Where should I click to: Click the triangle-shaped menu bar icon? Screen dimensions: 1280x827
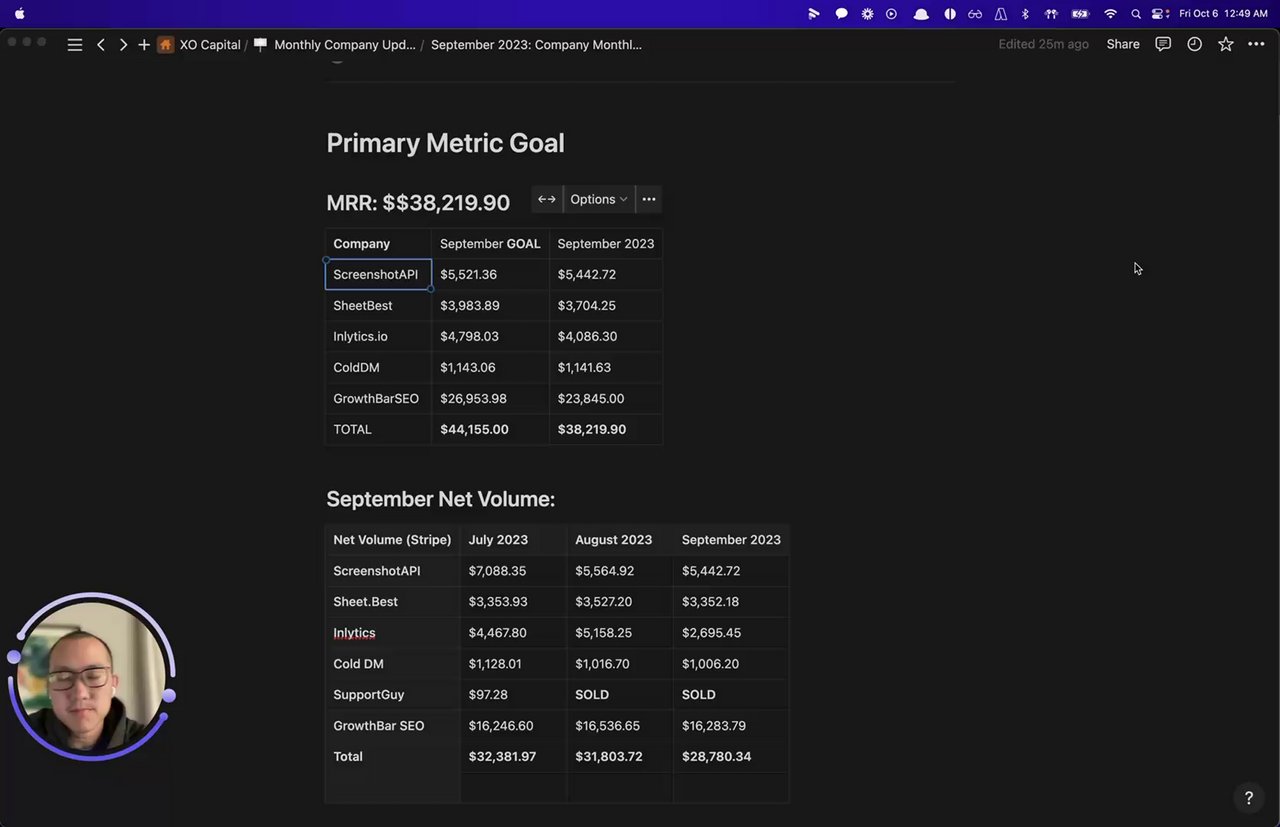click(1000, 14)
